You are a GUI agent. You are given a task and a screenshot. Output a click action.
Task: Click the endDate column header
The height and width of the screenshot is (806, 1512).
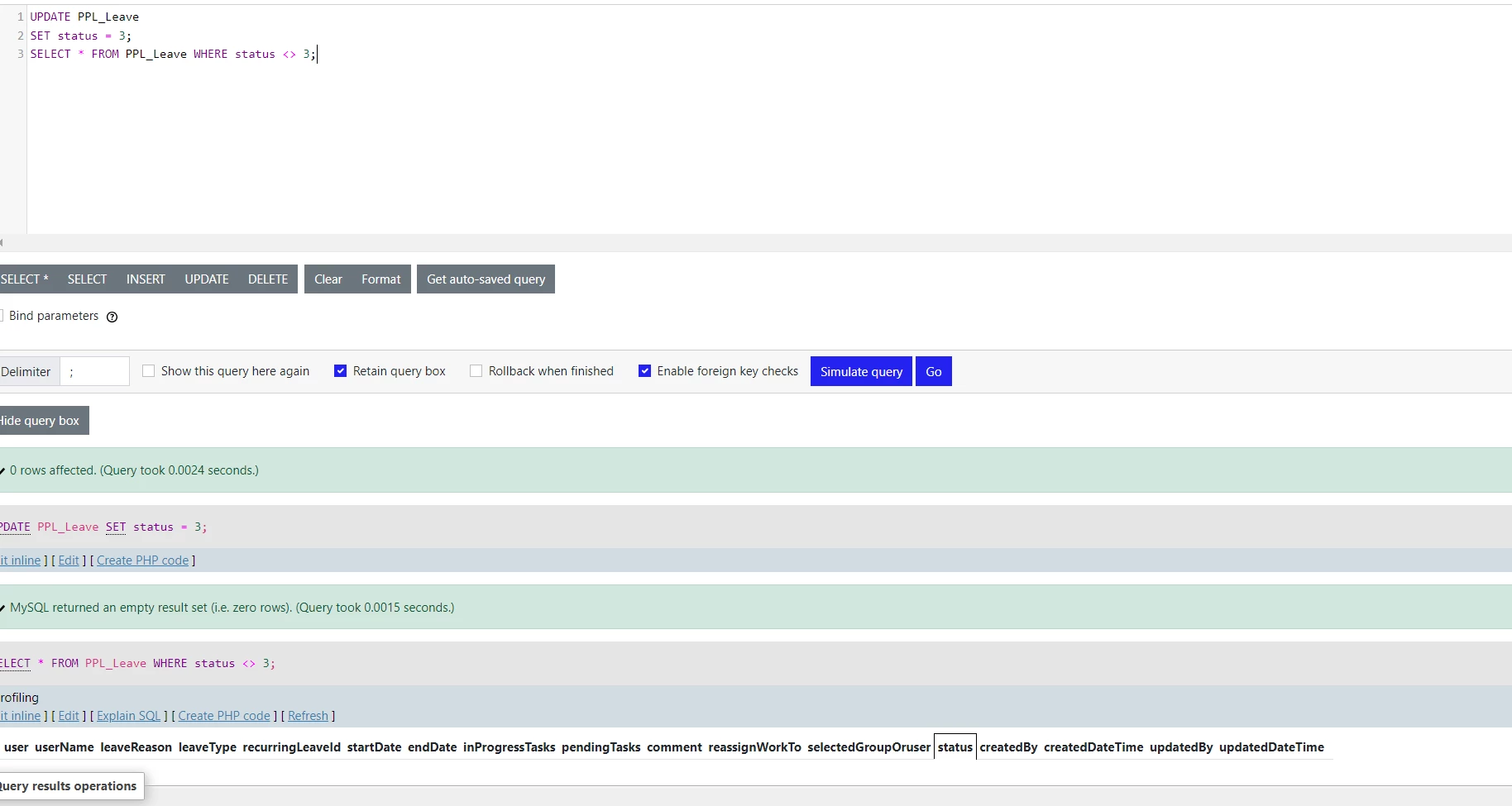(x=432, y=747)
